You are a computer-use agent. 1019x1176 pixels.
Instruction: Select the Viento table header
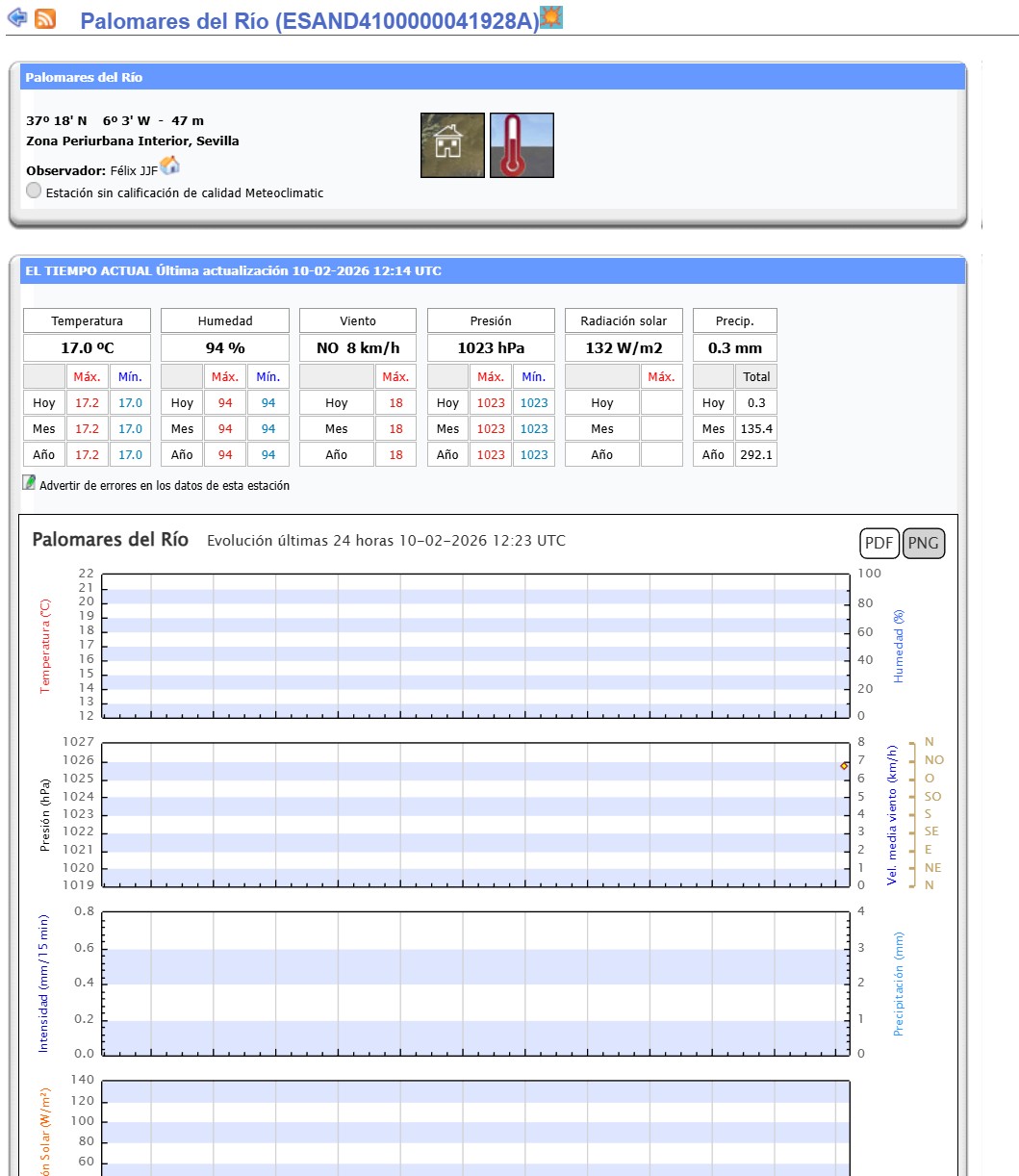357,320
